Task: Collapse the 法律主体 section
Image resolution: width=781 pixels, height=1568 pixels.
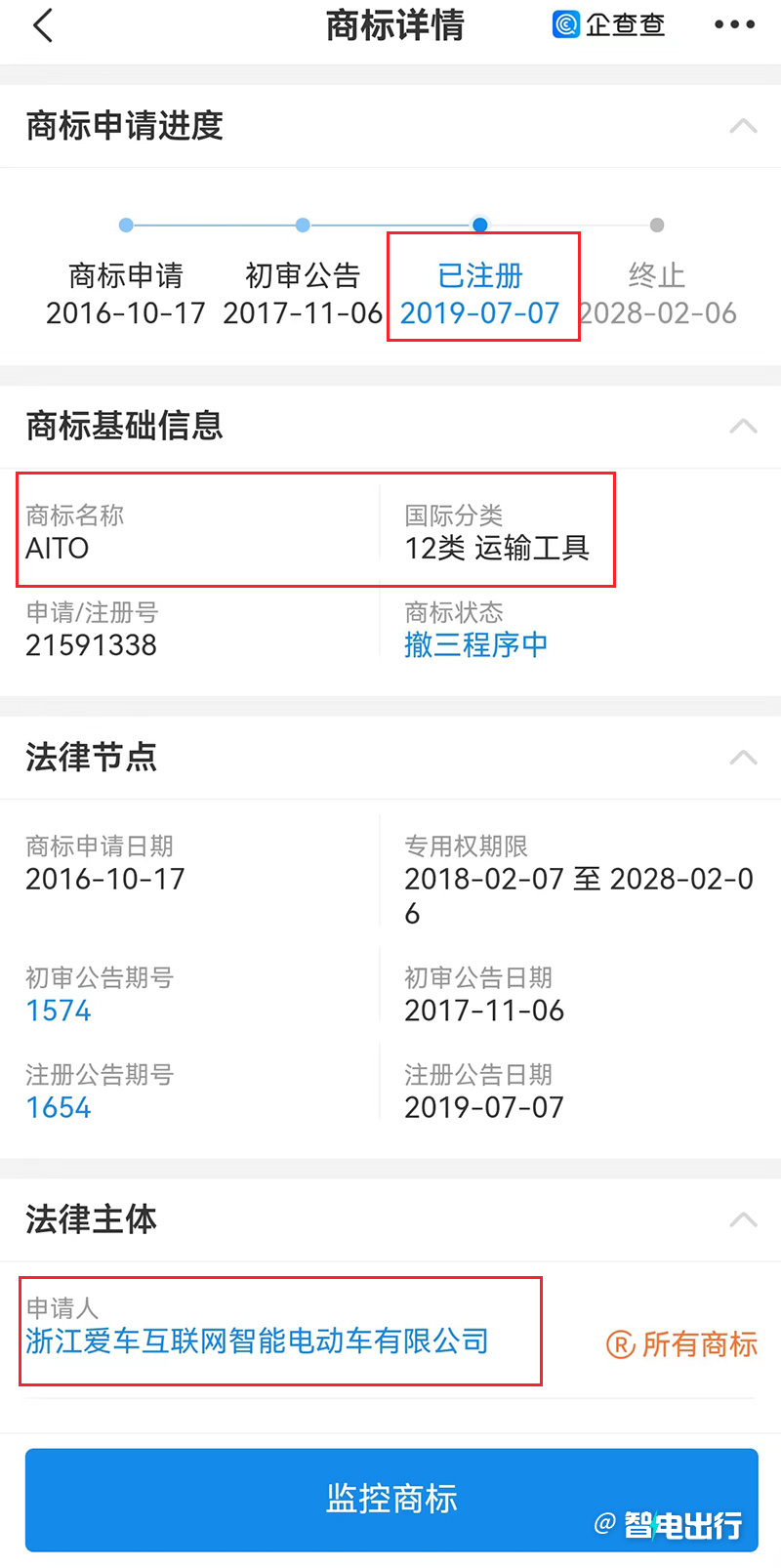Action: (x=743, y=1219)
